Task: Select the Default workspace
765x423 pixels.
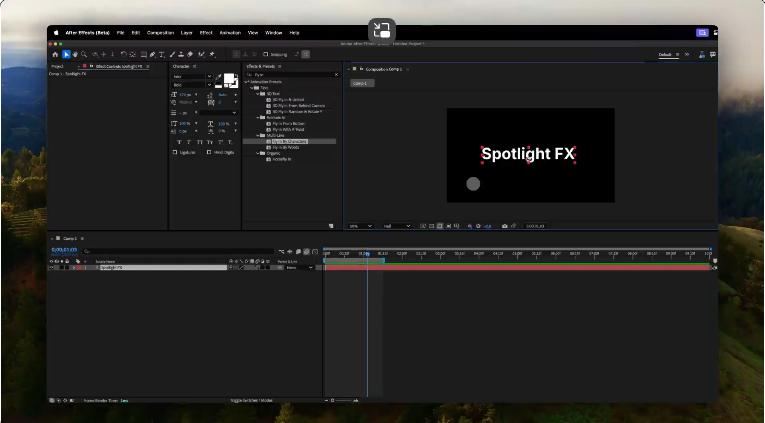Action: (665, 55)
